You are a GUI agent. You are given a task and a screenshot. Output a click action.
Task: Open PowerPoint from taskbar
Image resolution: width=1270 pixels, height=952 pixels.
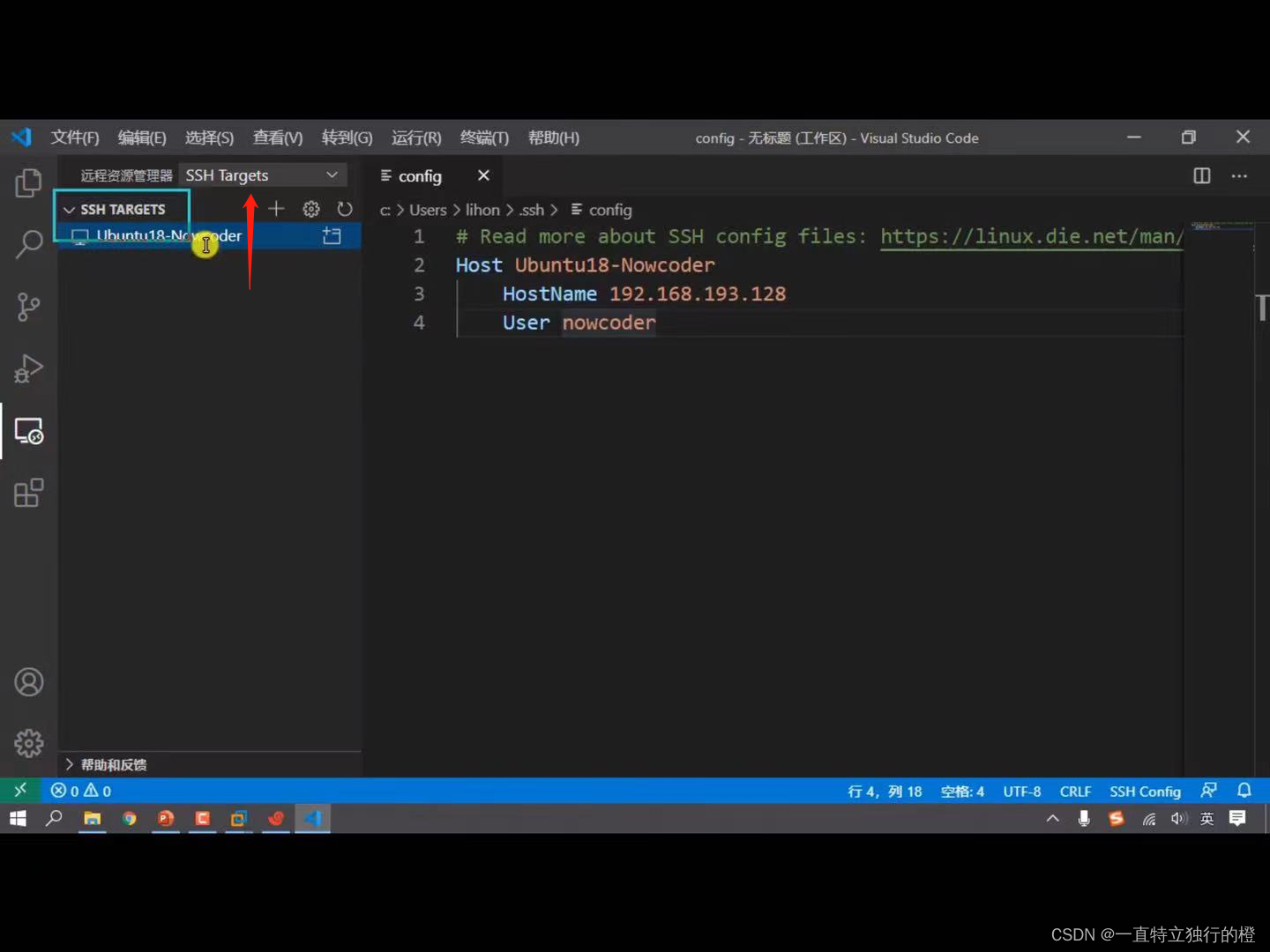click(166, 819)
